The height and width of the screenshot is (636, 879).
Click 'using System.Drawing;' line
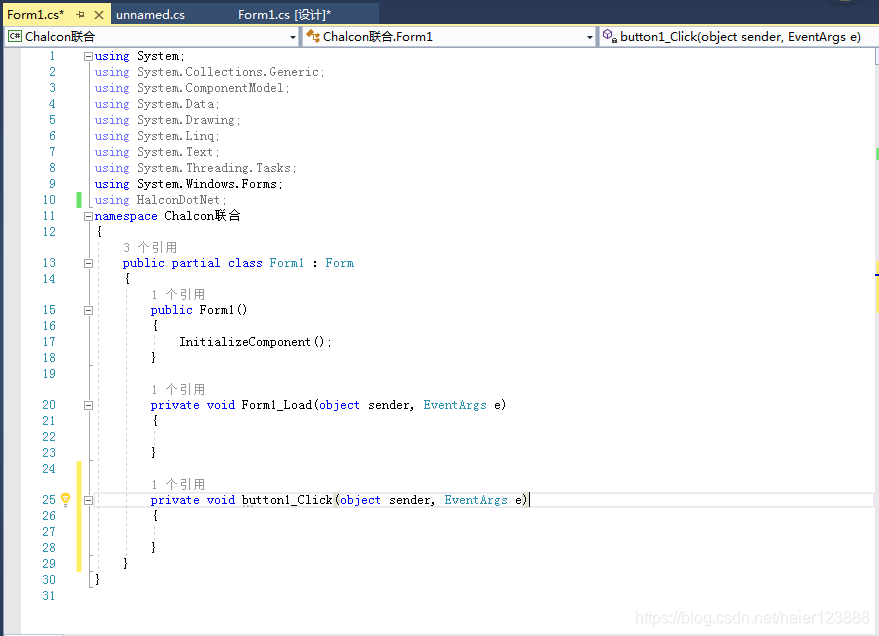[167, 120]
